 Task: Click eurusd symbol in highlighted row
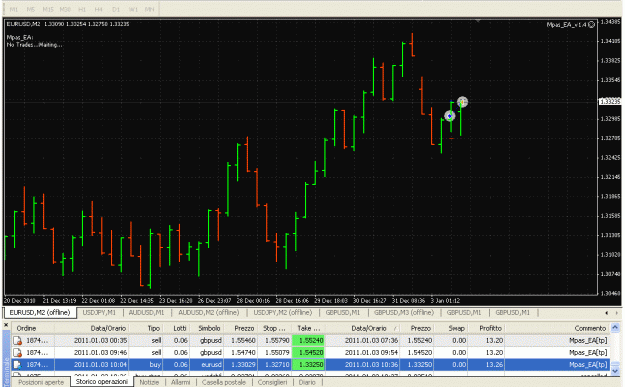point(211,365)
